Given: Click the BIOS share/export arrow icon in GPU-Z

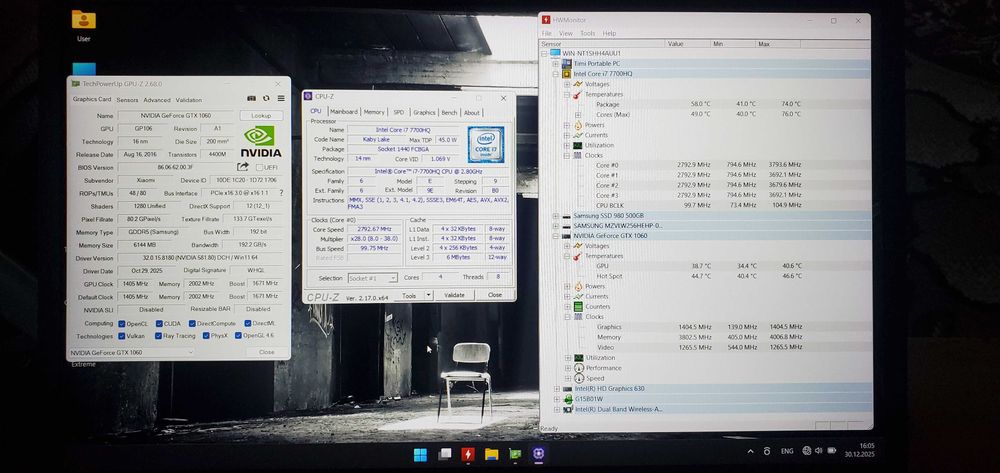Looking at the screenshot, I should coord(242,167).
